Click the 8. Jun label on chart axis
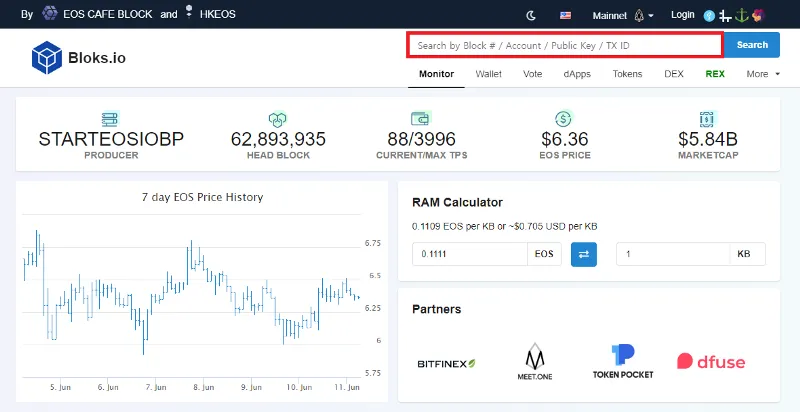This screenshot has width=800, height=412. coord(204,388)
